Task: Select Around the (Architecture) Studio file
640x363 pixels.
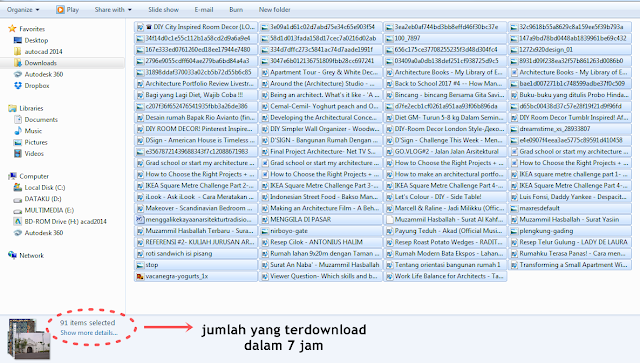Action: tap(320, 84)
